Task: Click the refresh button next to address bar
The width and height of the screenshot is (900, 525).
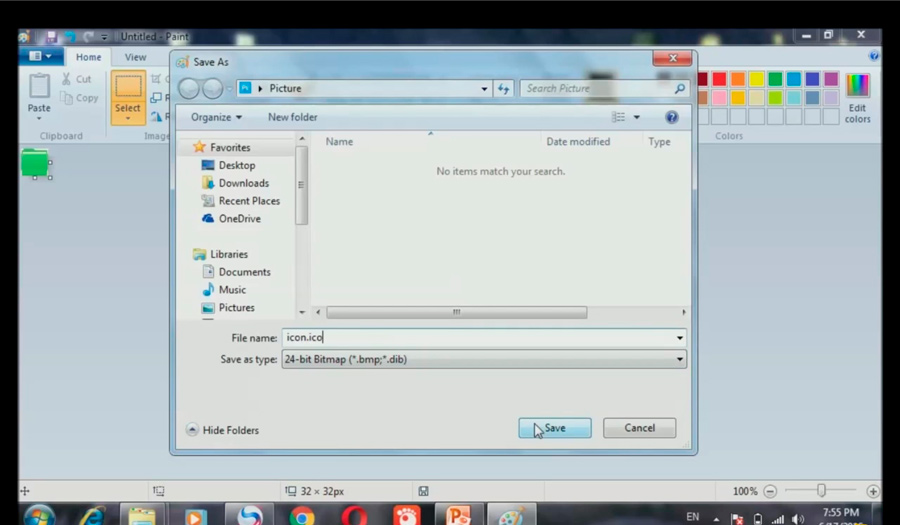Action: coord(503,88)
